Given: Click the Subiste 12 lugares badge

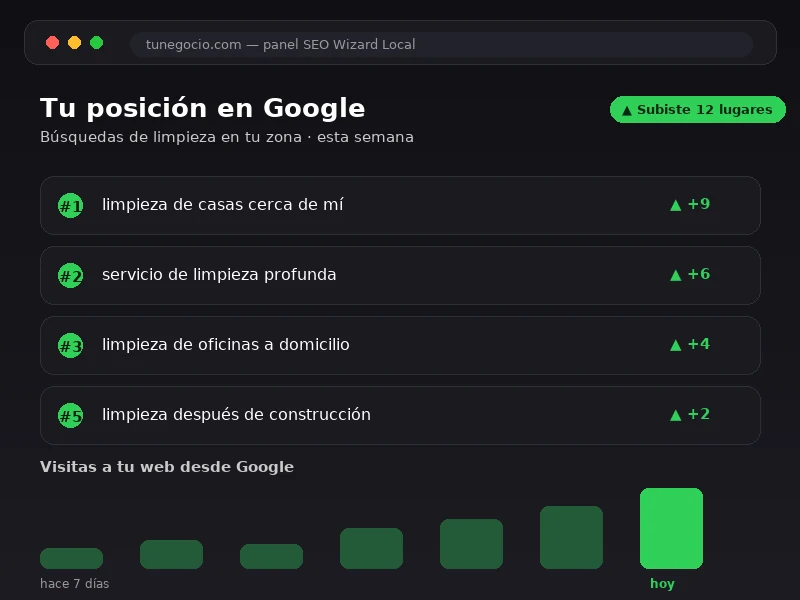Looking at the screenshot, I should coord(697,109).
